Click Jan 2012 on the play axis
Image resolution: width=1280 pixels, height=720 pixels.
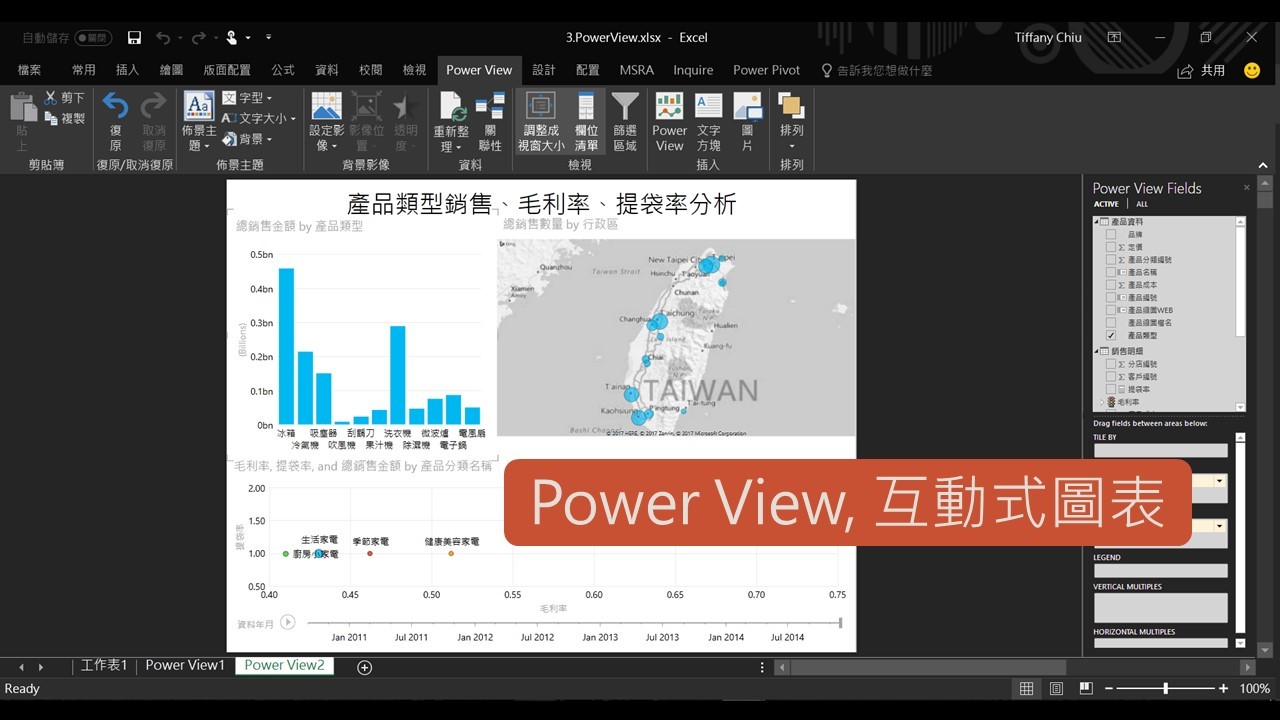[x=476, y=637]
